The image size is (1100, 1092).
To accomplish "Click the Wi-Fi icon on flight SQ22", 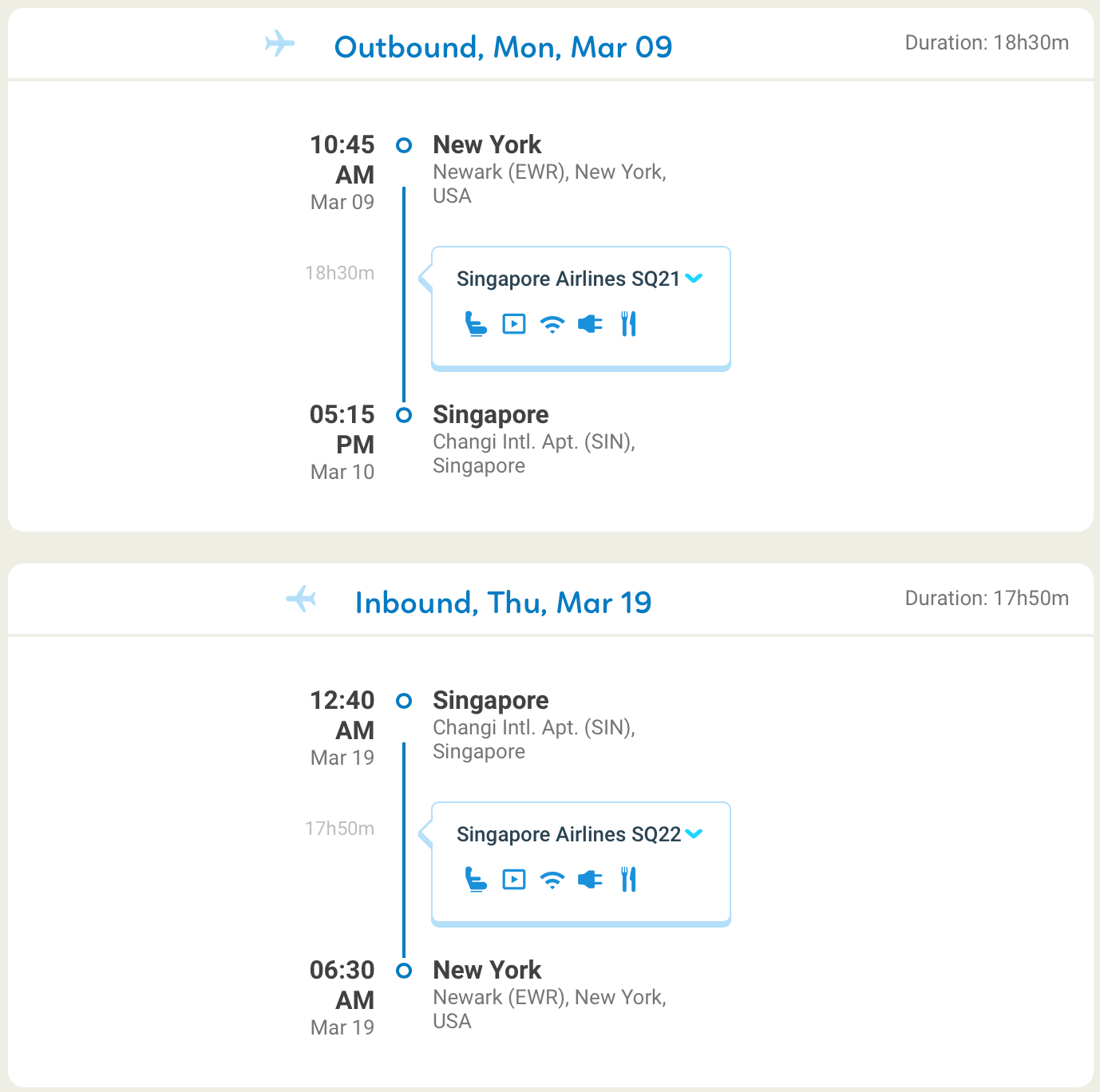I will pos(552,880).
